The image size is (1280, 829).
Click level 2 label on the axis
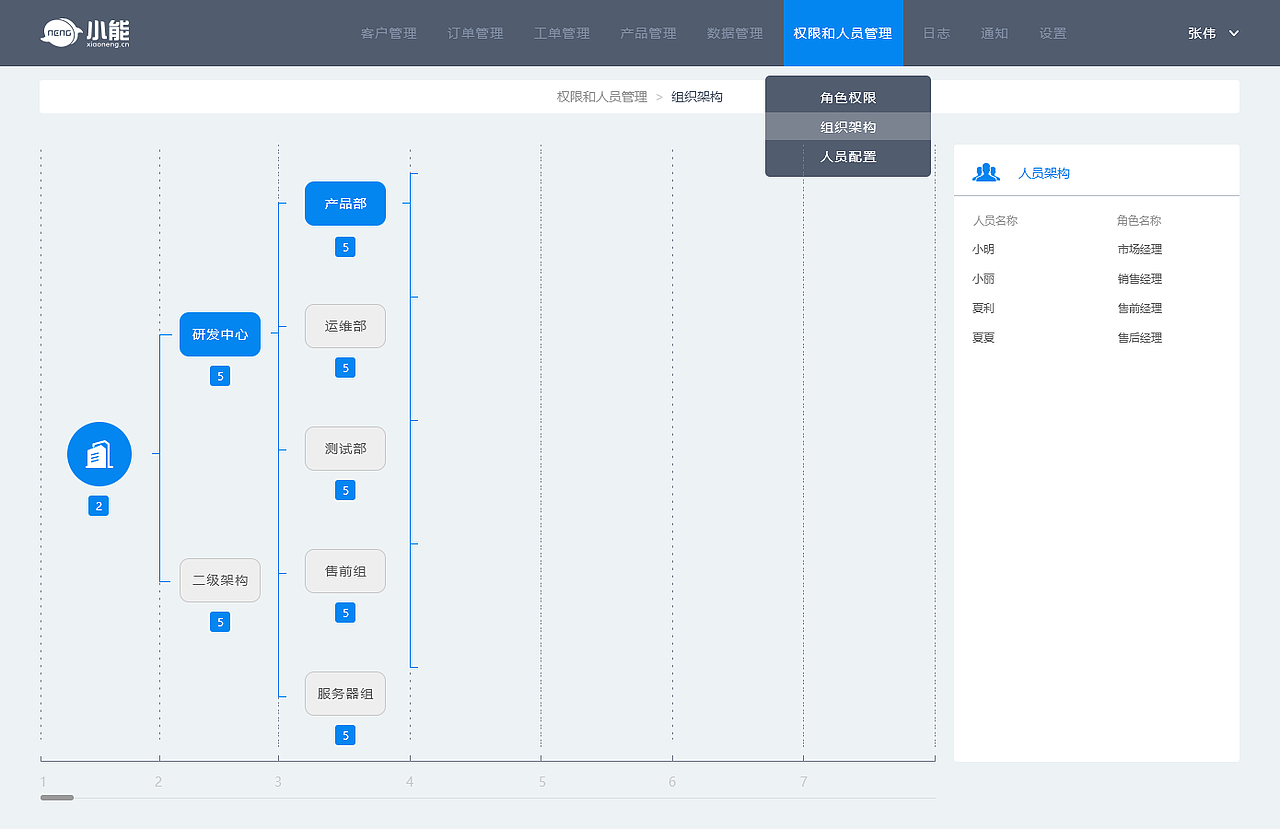click(158, 781)
